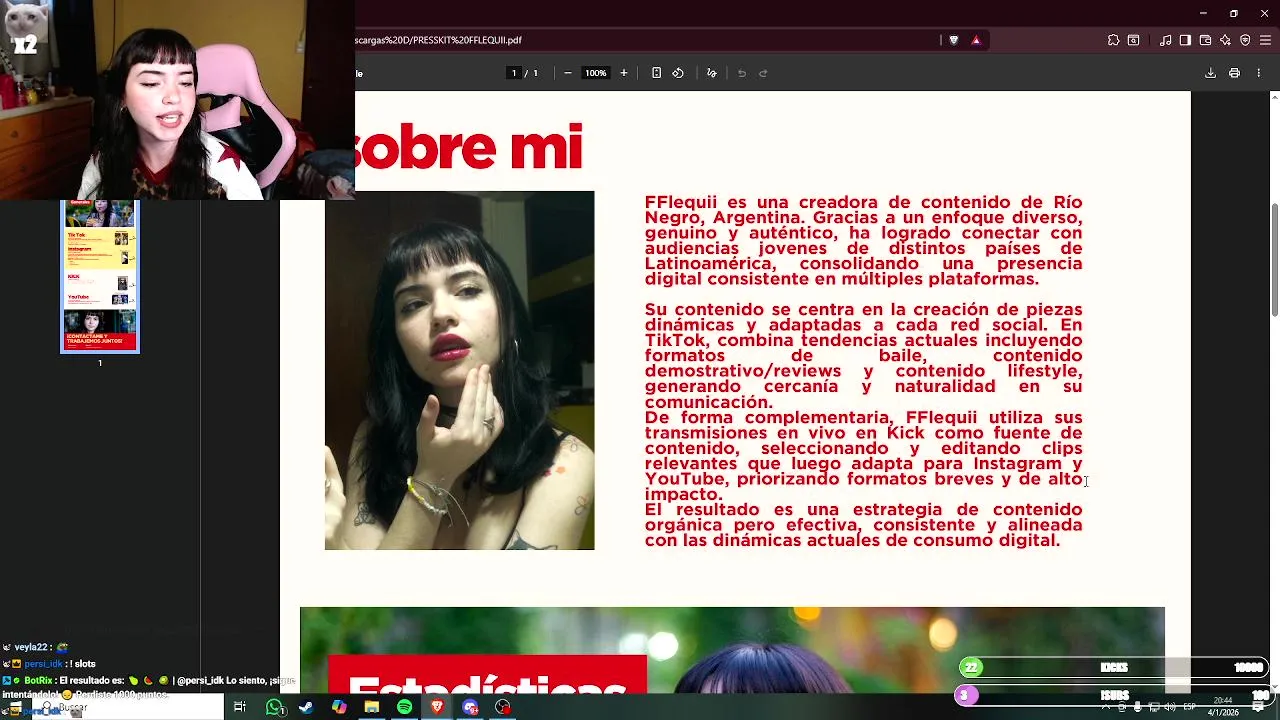This screenshot has width=1280, height=720.
Task: Open File Explorer from the taskbar
Action: [372, 707]
